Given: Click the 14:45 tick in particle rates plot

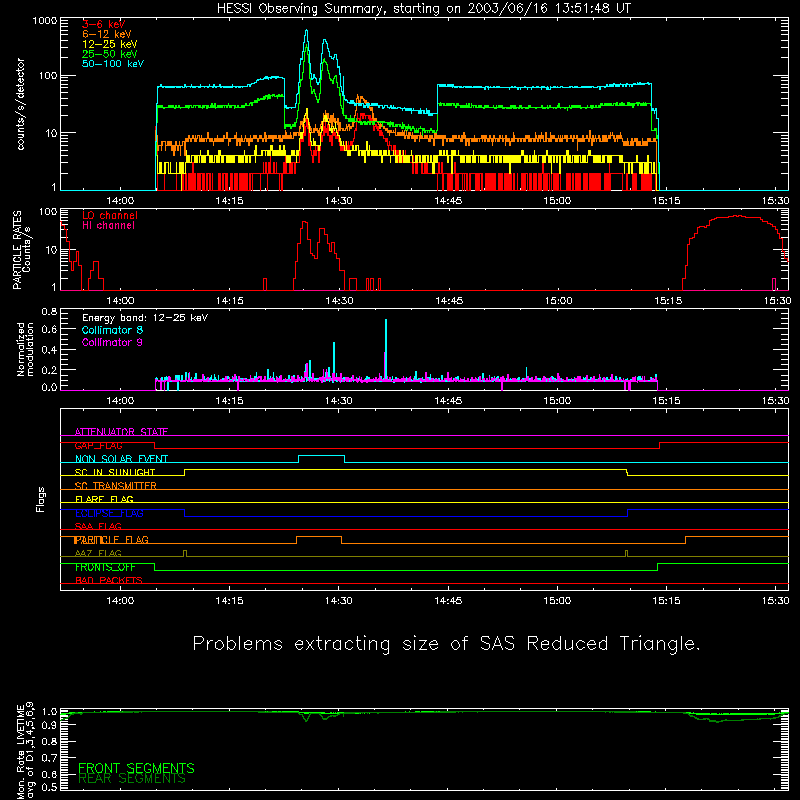Looking at the screenshot, I should pos(448,301).
